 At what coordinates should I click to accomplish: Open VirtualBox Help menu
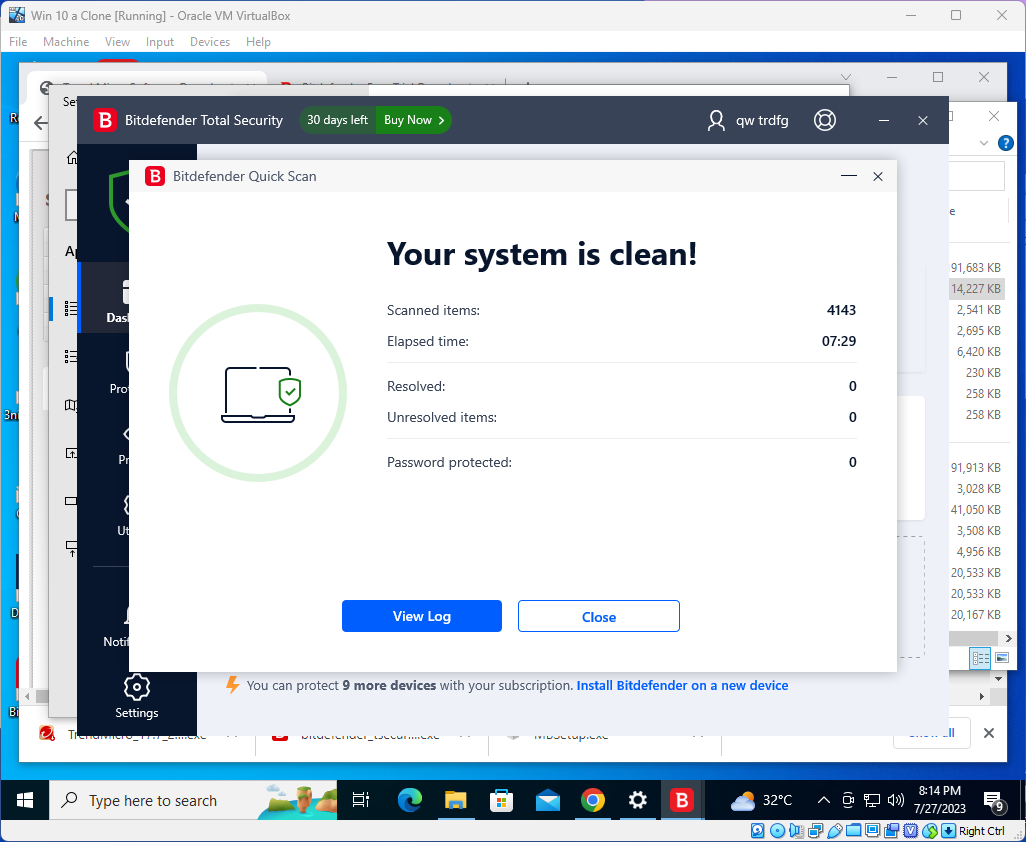[x=258, y=42]
